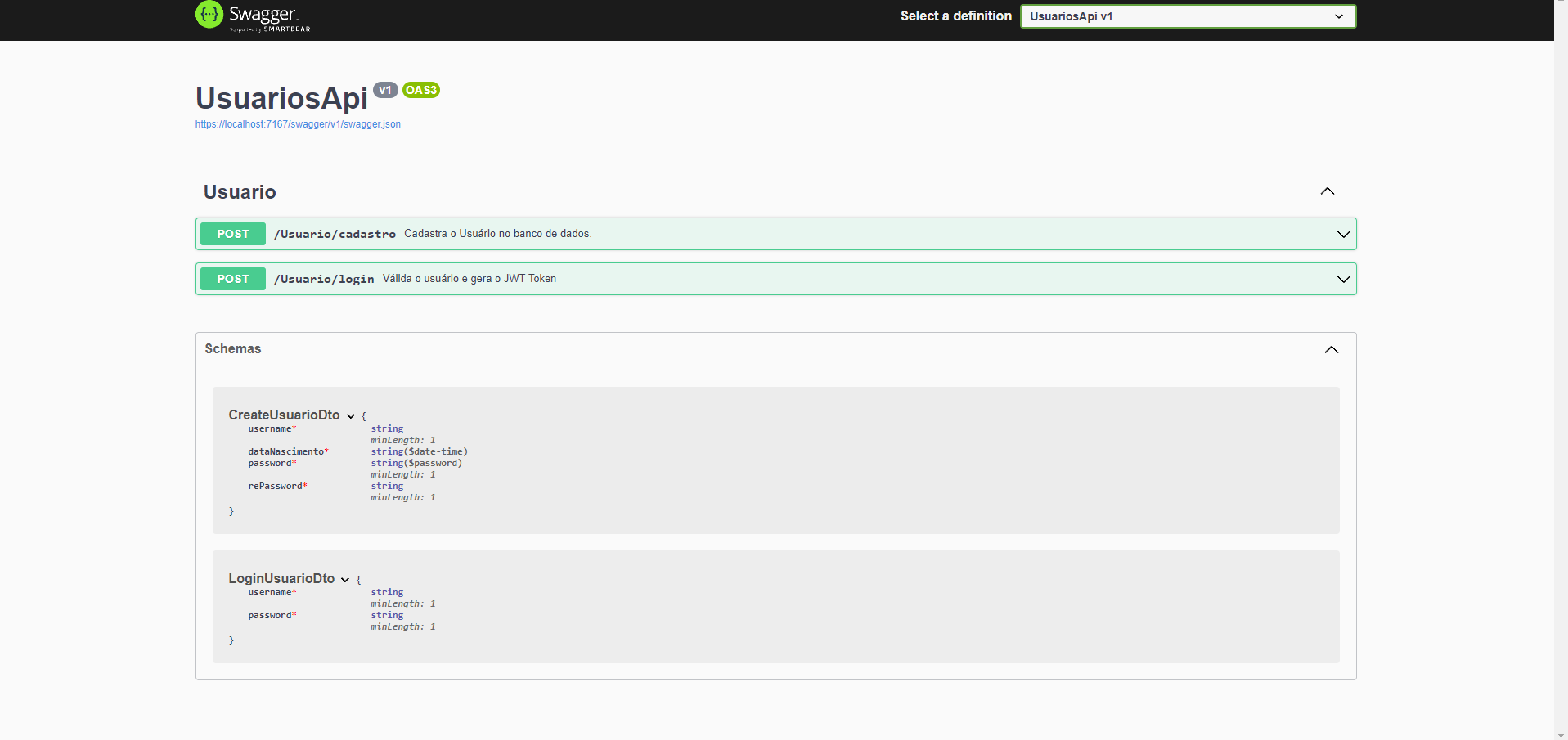Collapse the LoginUsuarioDto model arrow
Image resolution: width=1568 pixels, height=740 pixels.
(345, 580)
